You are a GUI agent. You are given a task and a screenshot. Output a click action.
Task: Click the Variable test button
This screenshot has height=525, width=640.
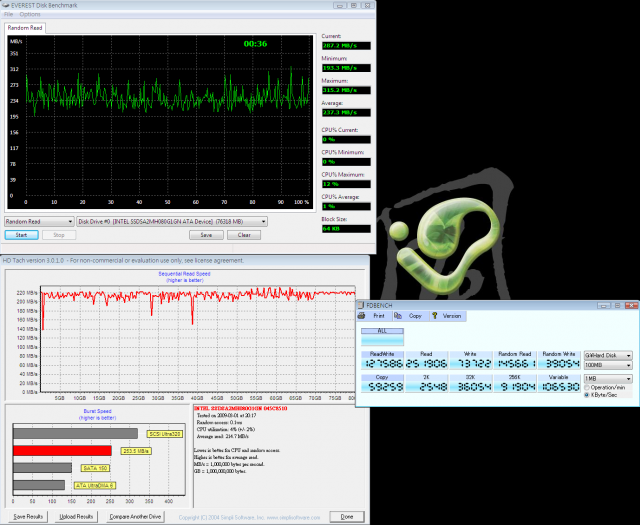[x=559, y=377]
